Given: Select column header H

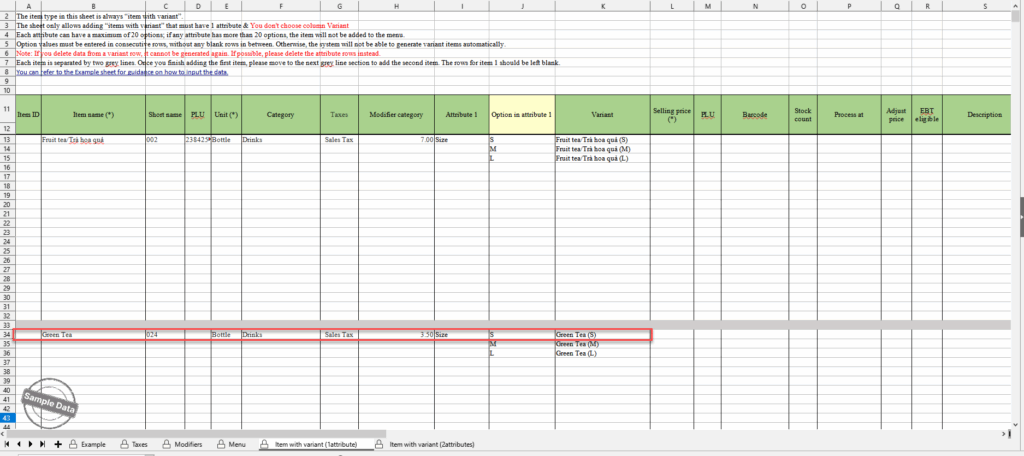Looking at the screenshot, I should [x=397, y=6].
